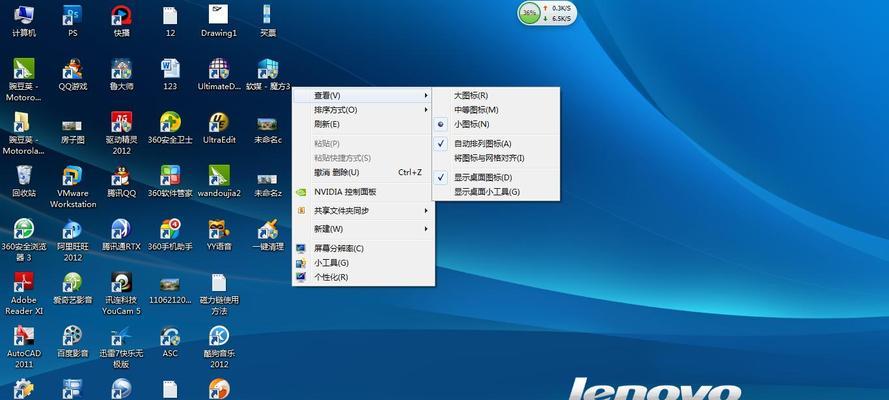889x400 pixels.
Task: Expand the 共享文件夹同步 submenu
Action: (363, 211)
